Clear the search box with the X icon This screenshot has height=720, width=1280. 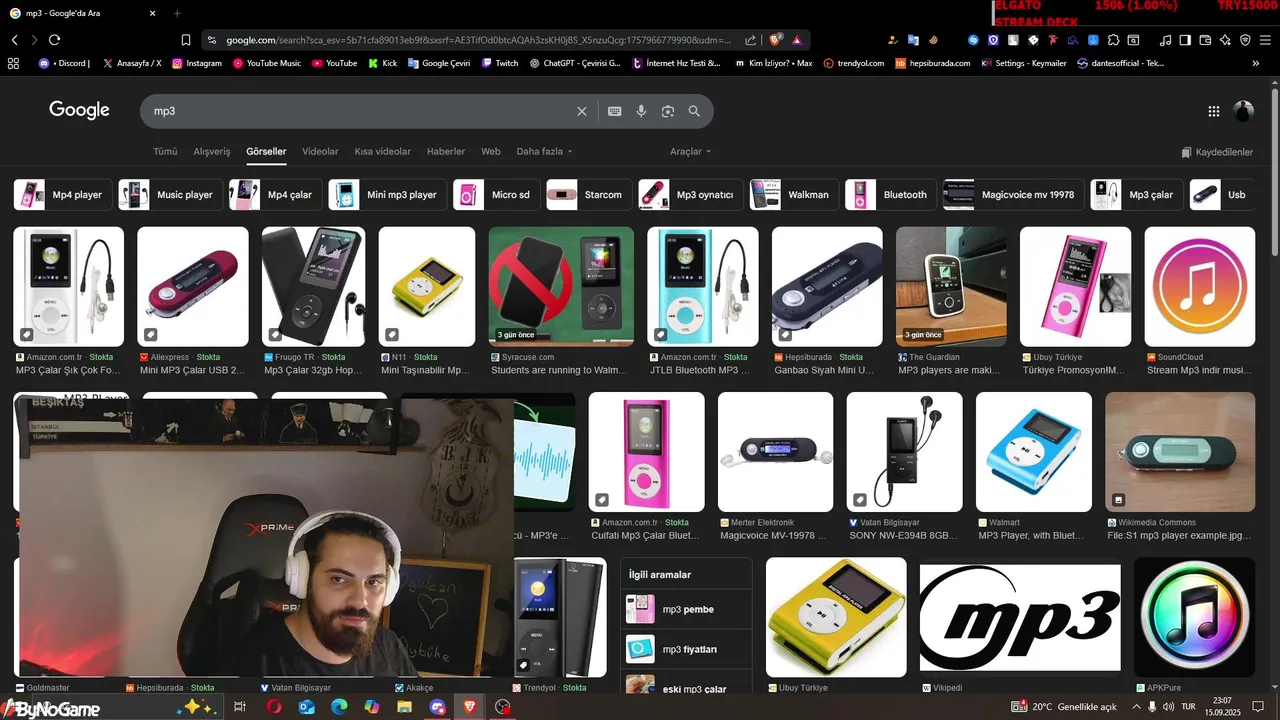(x=582, y=111)
